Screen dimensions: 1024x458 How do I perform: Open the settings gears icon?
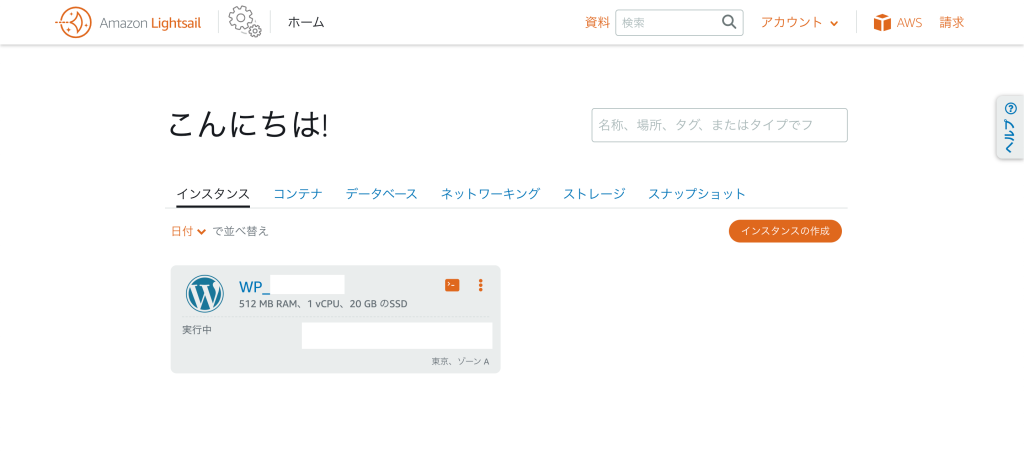245,21
